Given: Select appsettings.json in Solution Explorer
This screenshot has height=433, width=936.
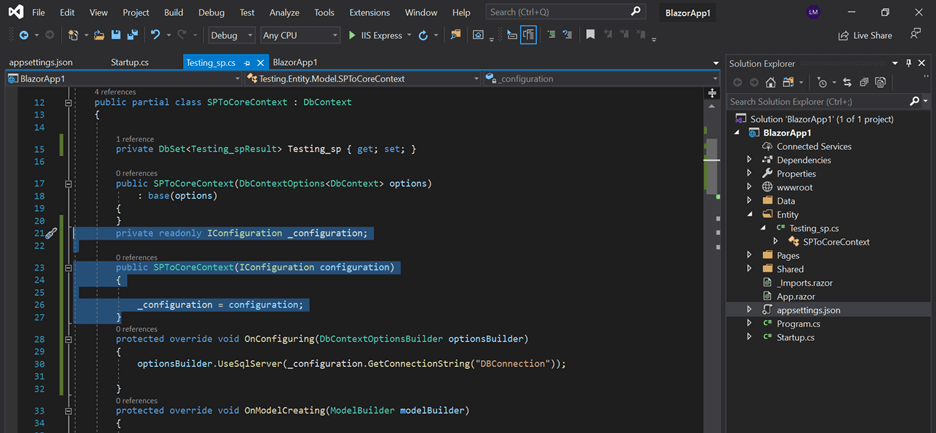Looking at the screenshot, I should (808, 310).
